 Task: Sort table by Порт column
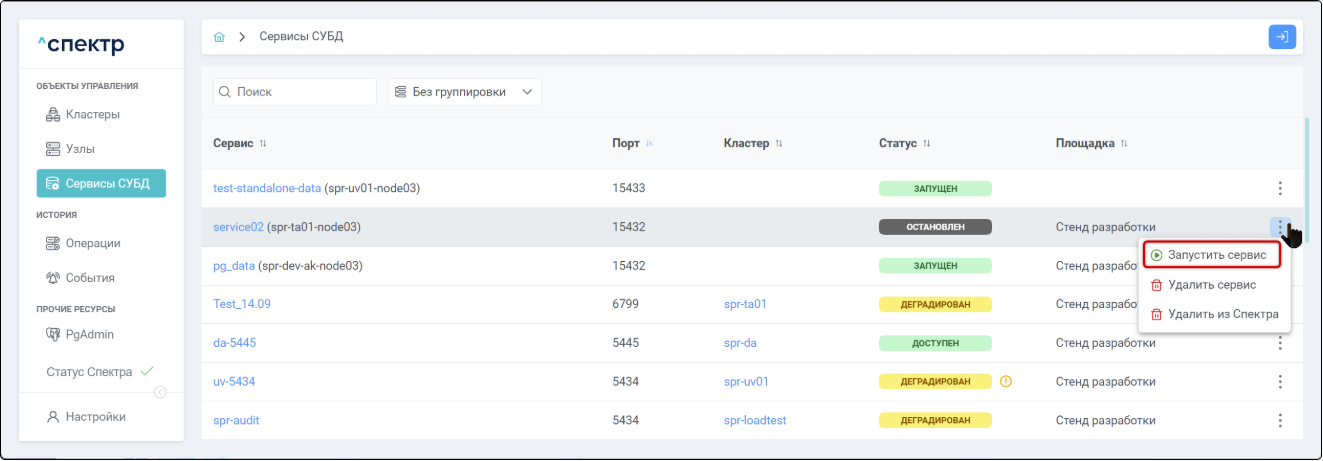click(x=649, y=144)
